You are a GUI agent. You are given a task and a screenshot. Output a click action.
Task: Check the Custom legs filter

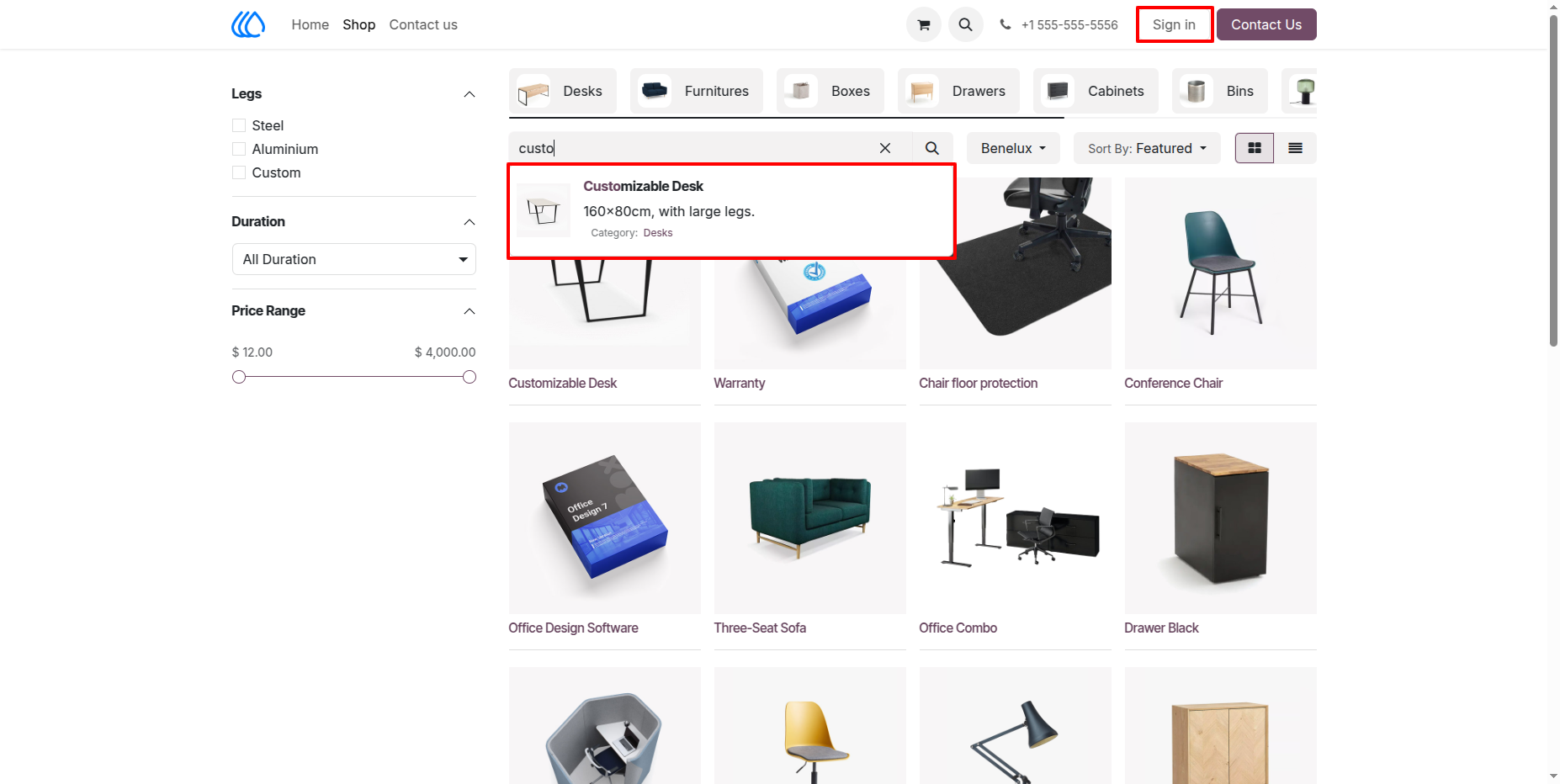click(239, 172)
